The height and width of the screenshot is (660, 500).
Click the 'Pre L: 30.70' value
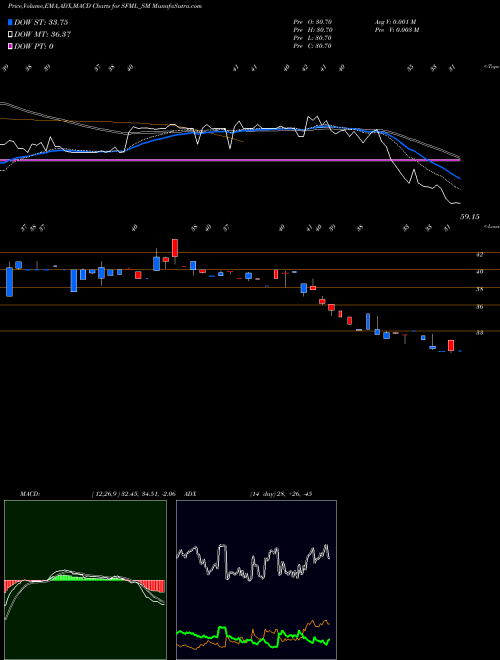[313, 38]
